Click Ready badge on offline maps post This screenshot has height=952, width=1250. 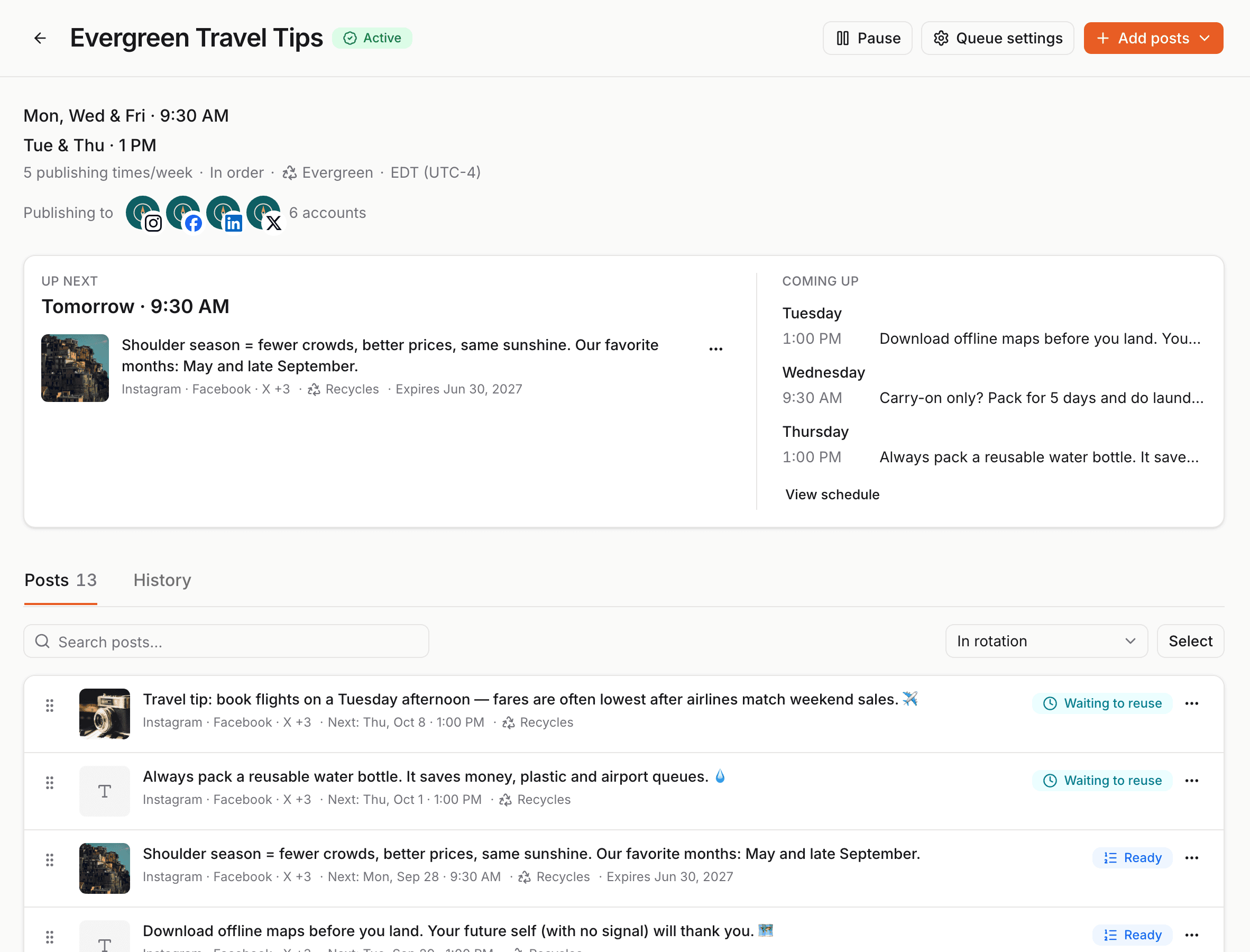click(1132, 935)
